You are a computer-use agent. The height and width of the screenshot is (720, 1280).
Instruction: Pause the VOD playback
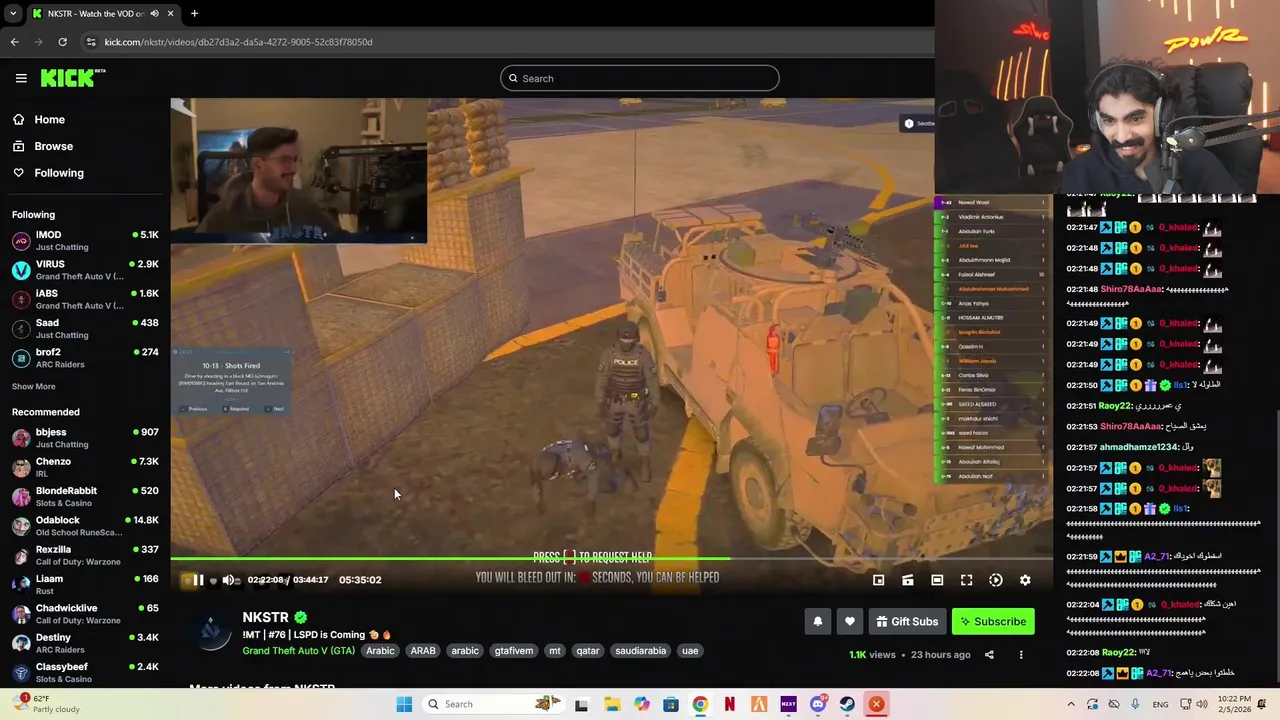pos(198,580)
